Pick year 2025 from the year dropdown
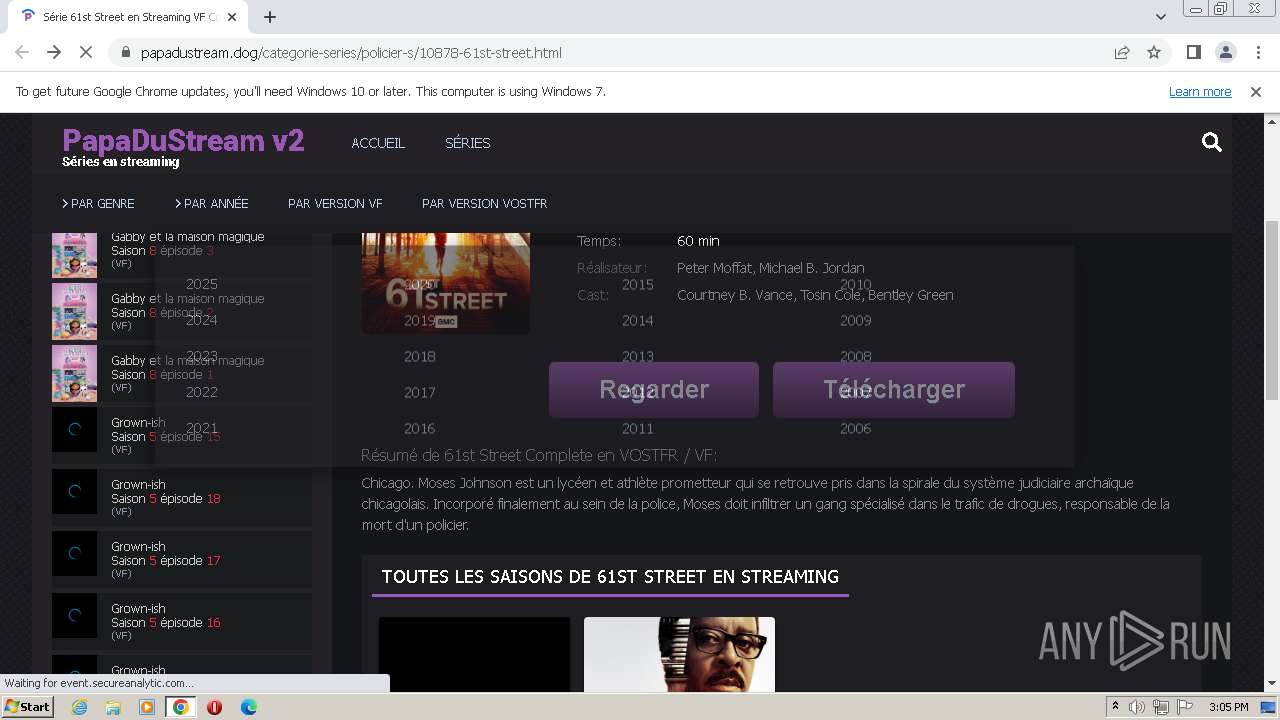Viewport: 1280px width, 720px height. point(202,284)
